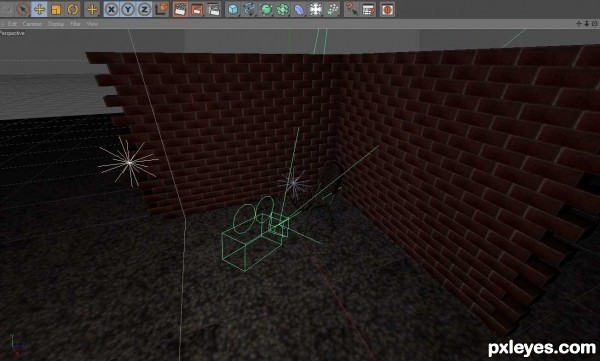Image resolution: width=600 pixels, height=361 pixels.
Task: Expand the spline tools dropdown
Action: pos(249,9)
